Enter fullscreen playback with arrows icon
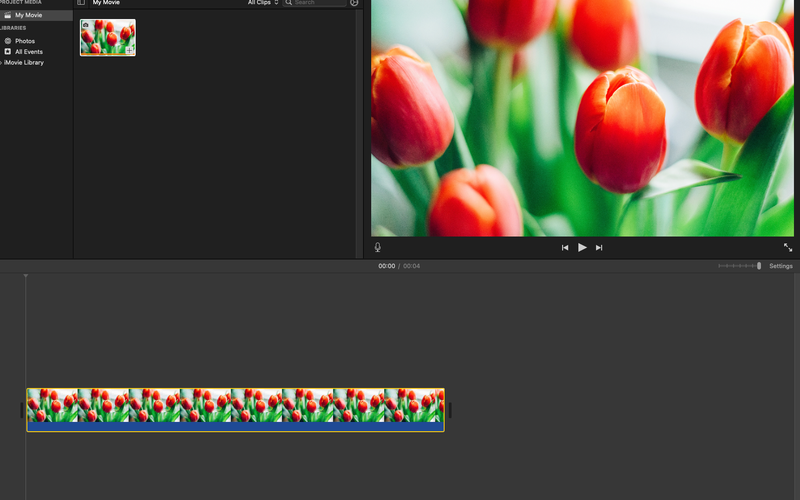This screenshot has width=800, height=500. point(788,247)
